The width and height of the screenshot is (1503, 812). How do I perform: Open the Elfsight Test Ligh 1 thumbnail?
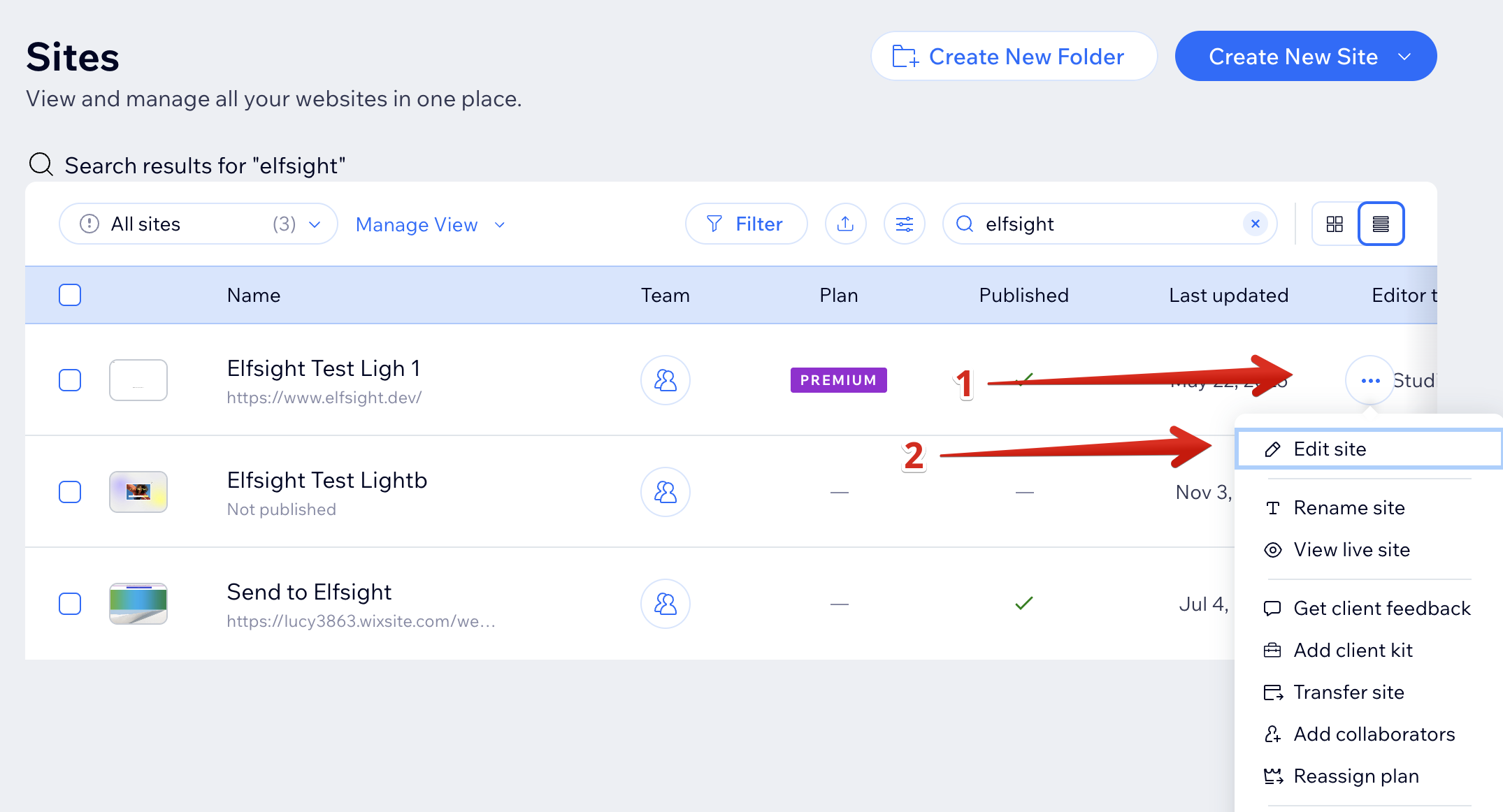(138, 380)
